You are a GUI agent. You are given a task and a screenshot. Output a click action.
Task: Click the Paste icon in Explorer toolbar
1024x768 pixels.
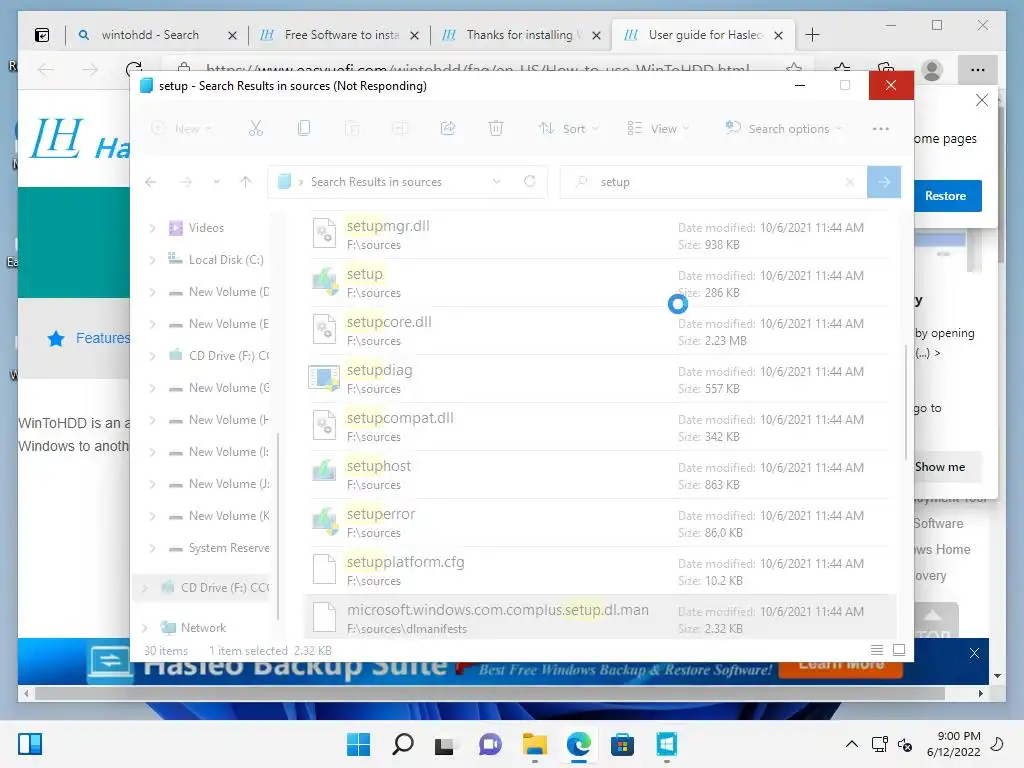(352, 129)
